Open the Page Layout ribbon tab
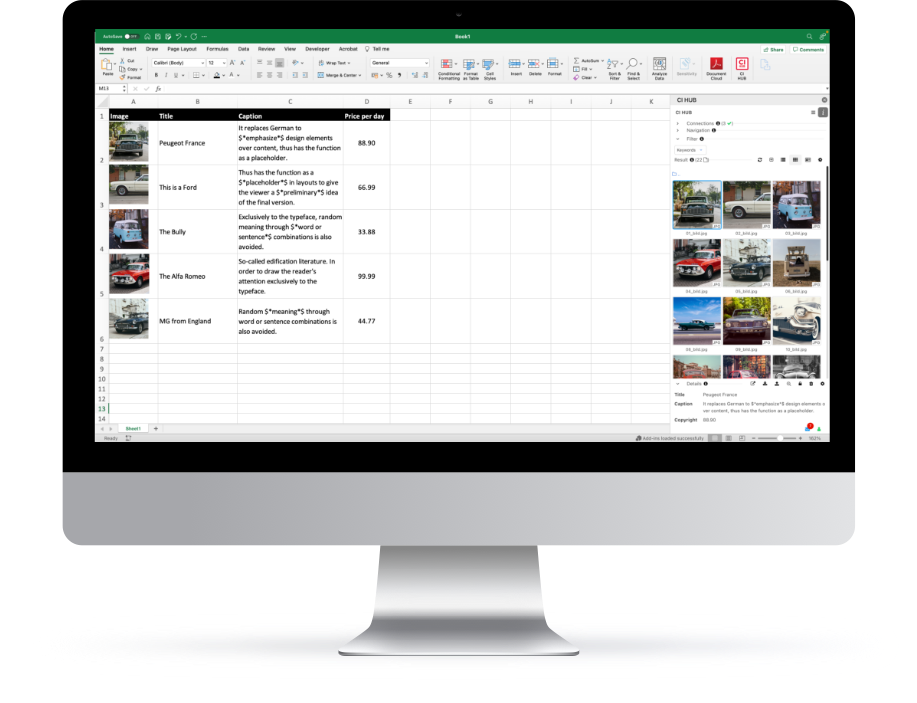This screenshot has width=917, height=703. coord(182,49)
